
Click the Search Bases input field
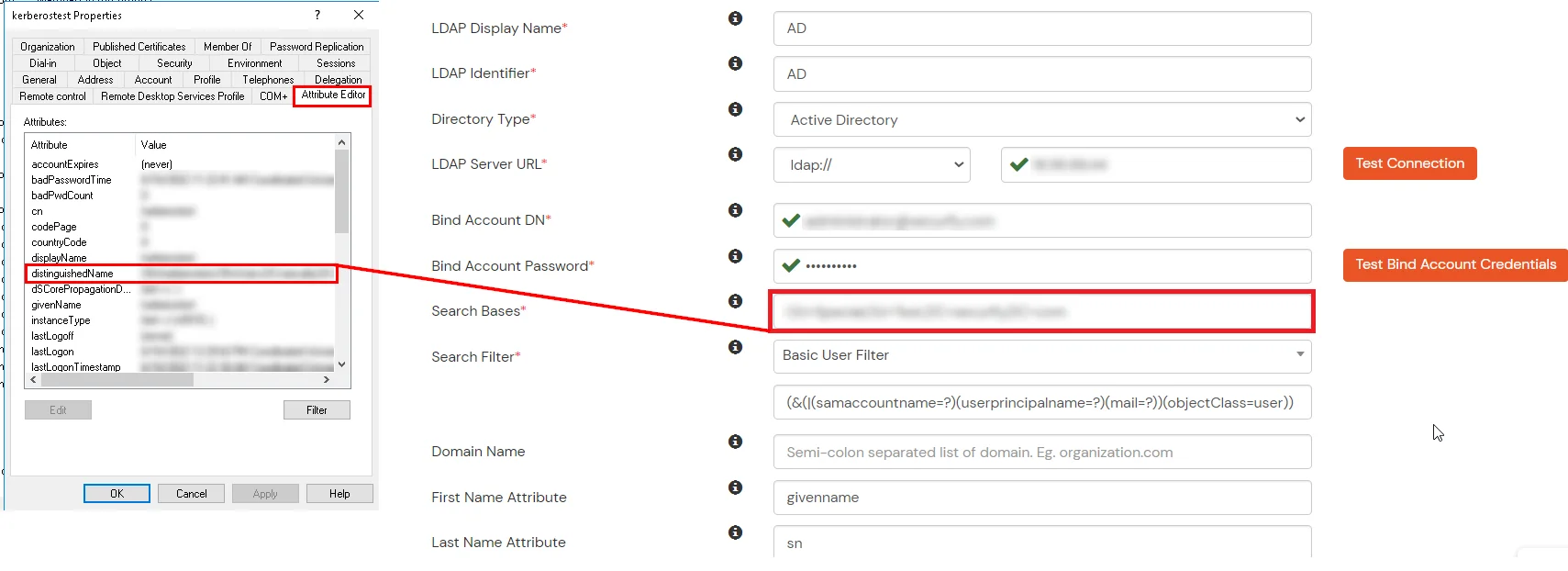[x=1042, y=312]
